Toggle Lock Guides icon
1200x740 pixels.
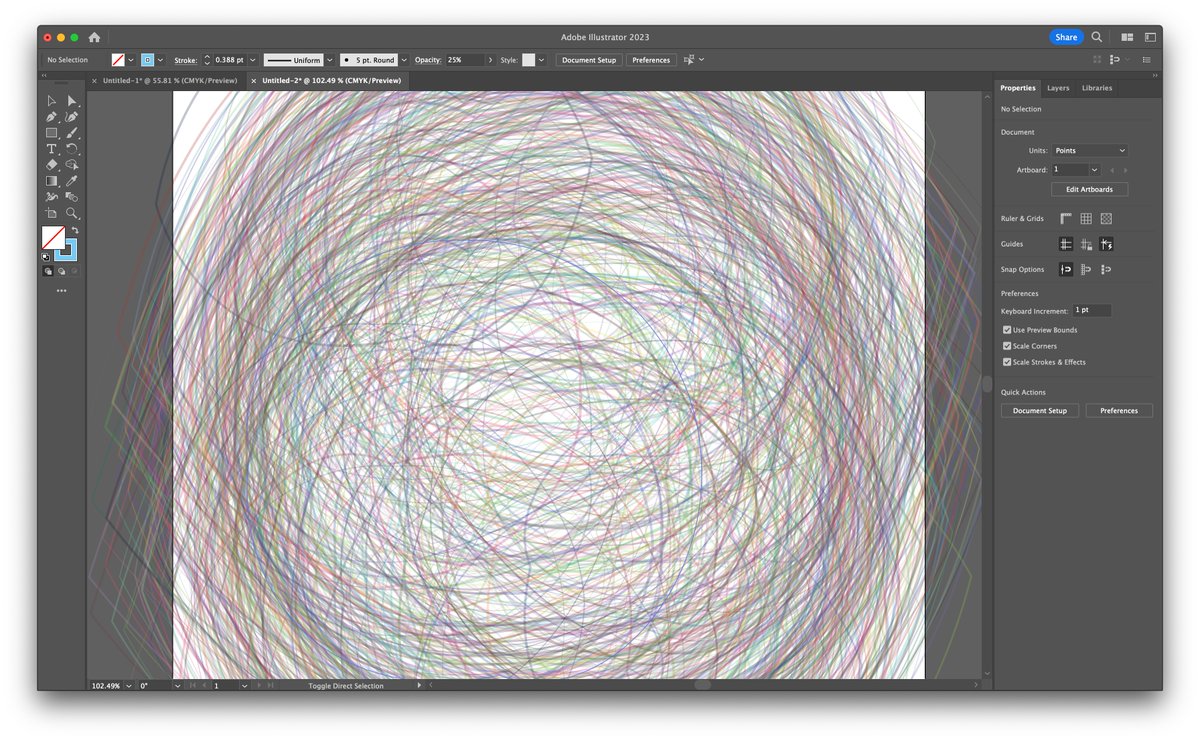tap(1086, 244)
